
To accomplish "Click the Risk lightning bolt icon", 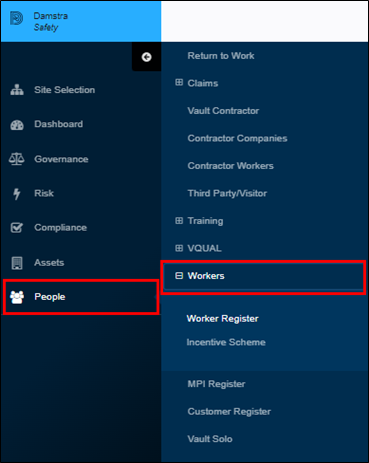I will pos(16,194).
